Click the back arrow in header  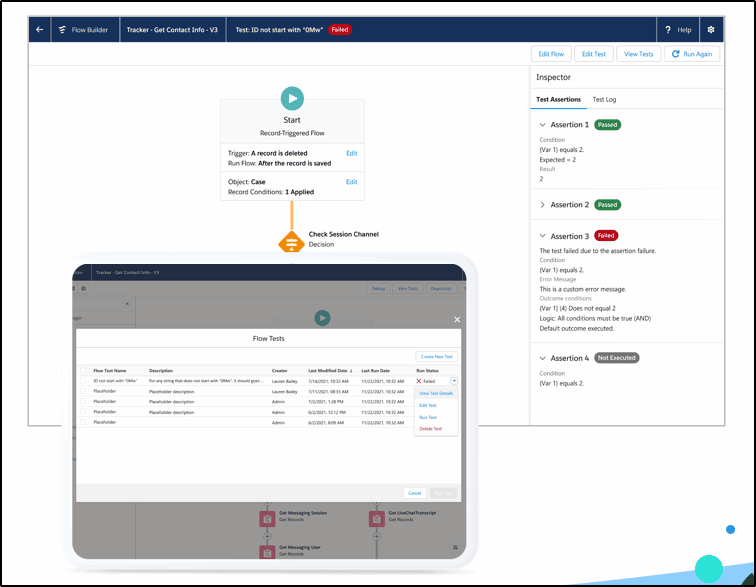(x=40, y=29)
